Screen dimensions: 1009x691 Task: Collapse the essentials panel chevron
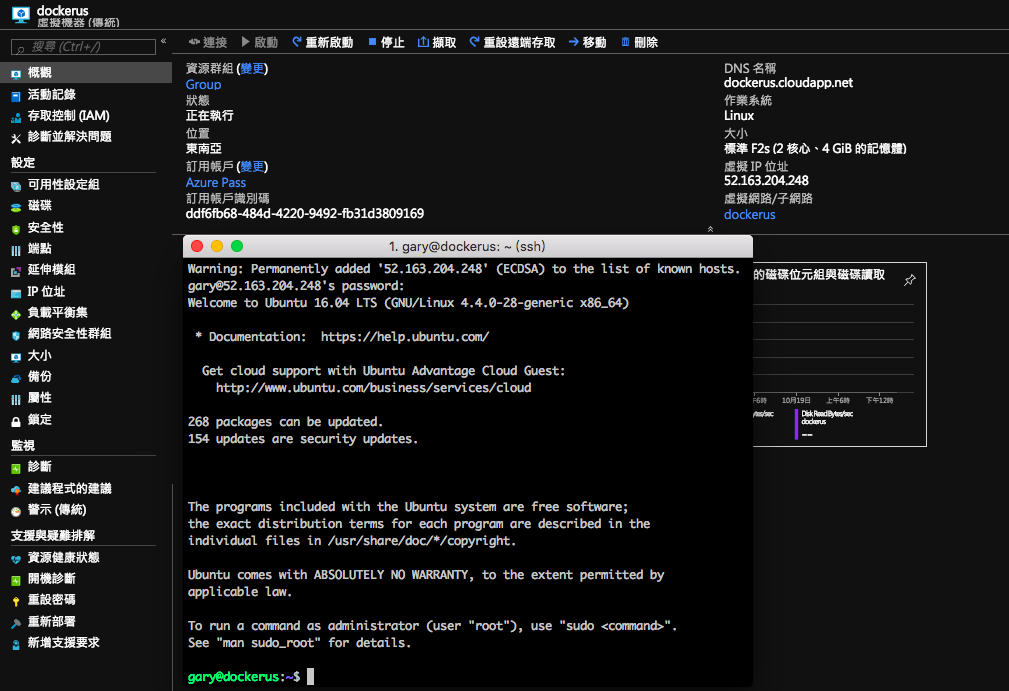pyautogui.click(x=710, y=229)
